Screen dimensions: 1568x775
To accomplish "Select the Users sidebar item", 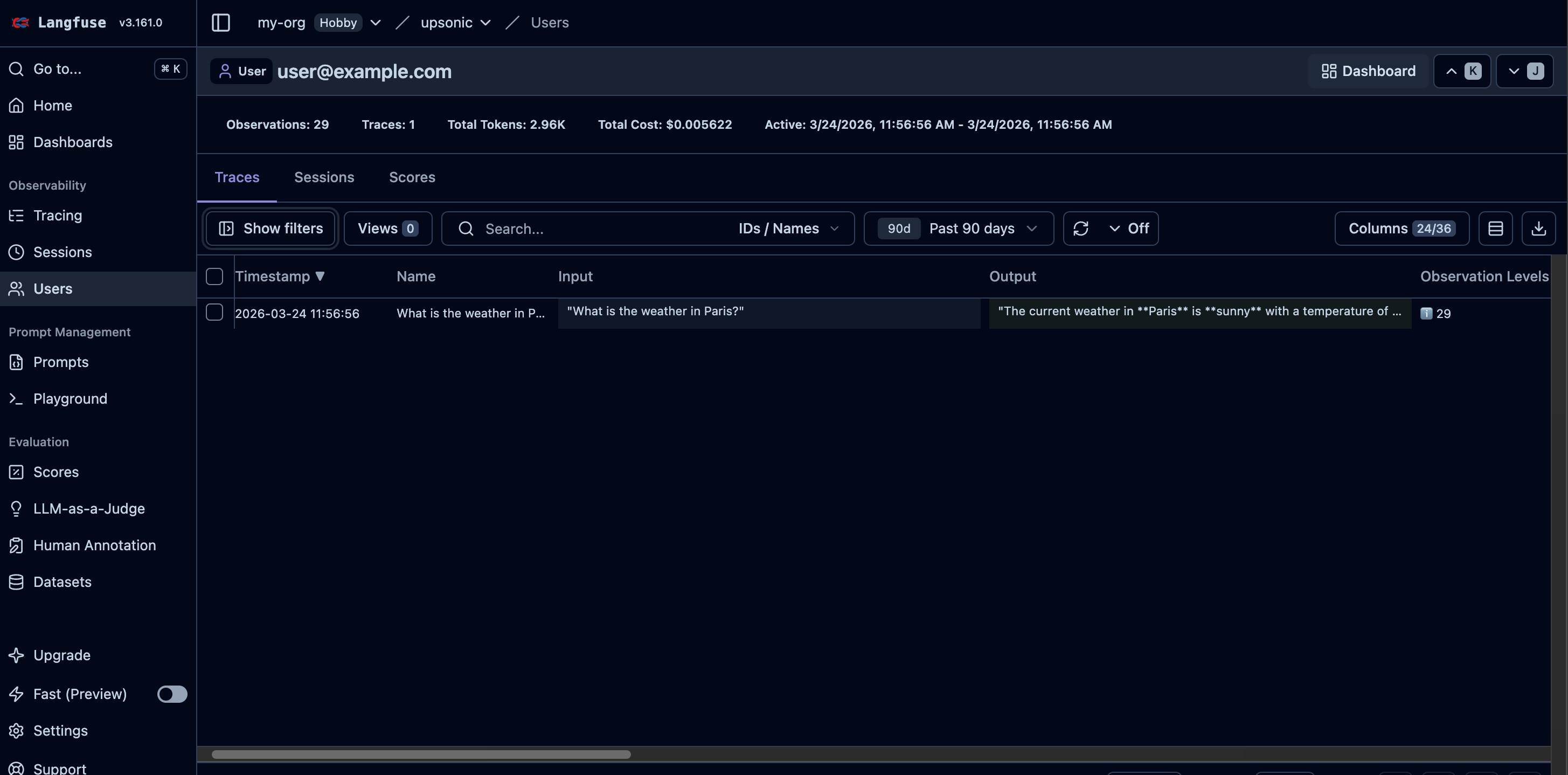I will coord(98,288).
